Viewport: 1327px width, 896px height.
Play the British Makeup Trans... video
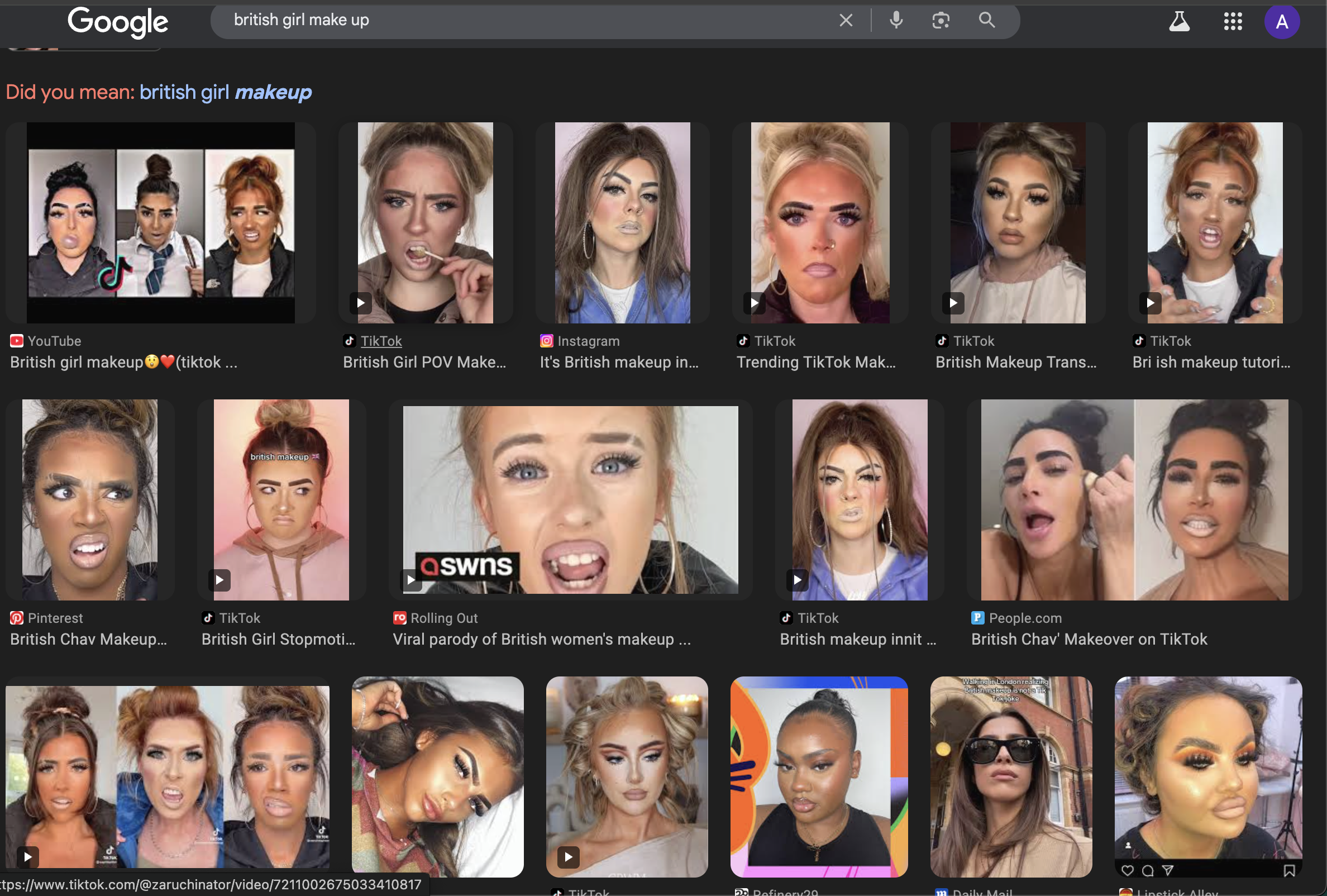[x=1018, y=223]
